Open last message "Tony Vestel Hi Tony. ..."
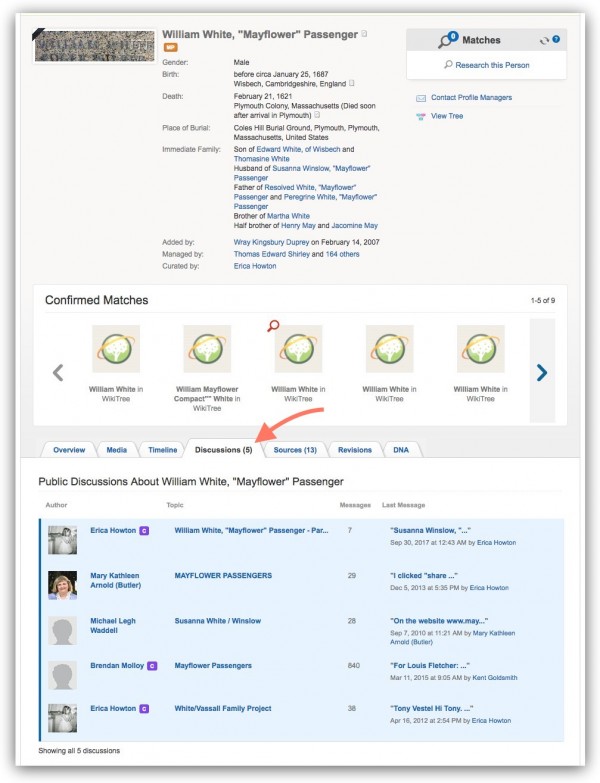The image size is (600, 783). [431, 709]
